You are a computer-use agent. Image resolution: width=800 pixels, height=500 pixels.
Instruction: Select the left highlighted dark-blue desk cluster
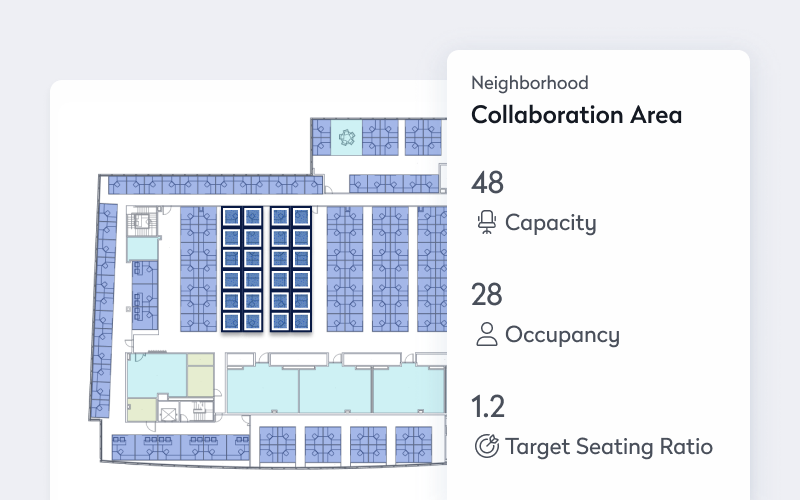coord(242,269)
